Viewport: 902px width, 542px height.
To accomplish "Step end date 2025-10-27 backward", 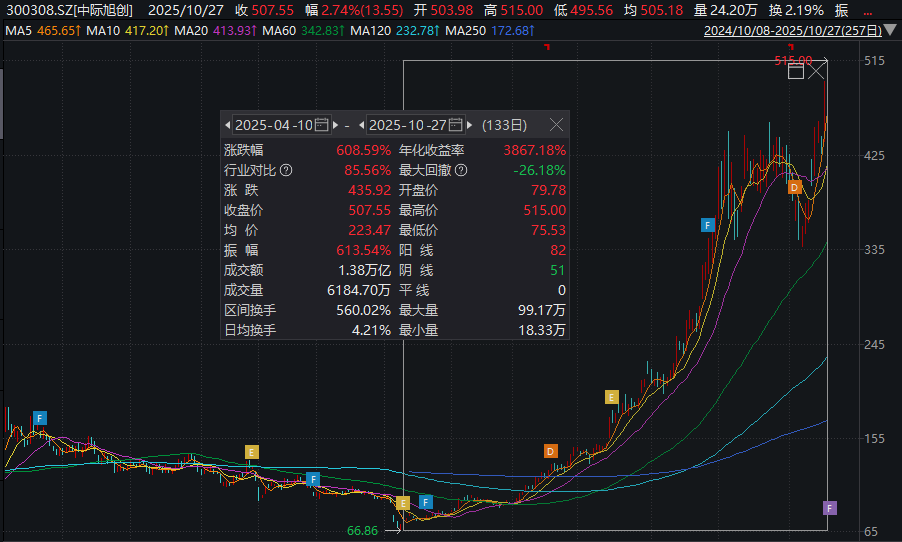I will tap(362, 125).
